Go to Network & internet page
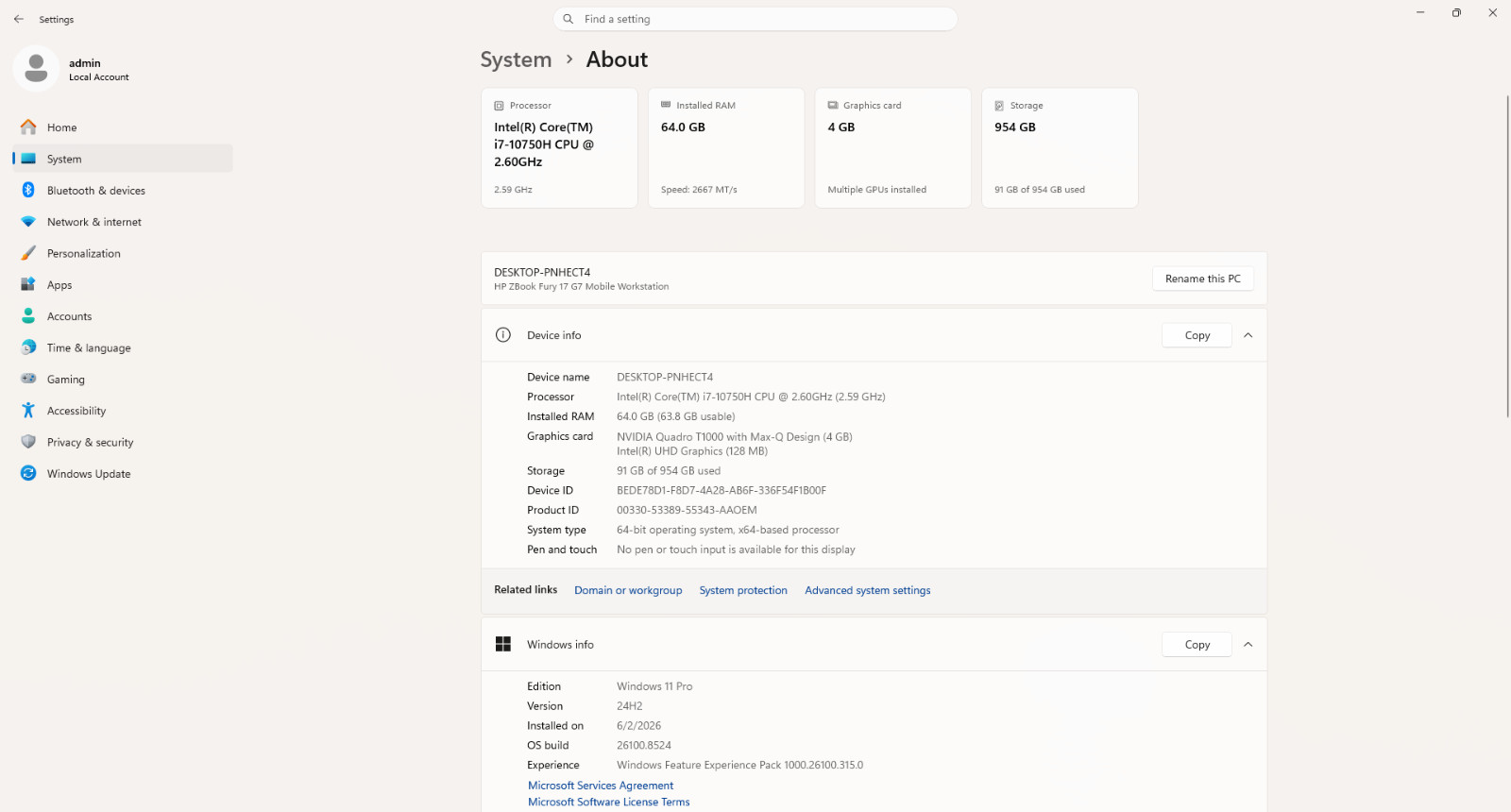Image resolution: width=1511 pixels, height=812 pixels. (x=123, y=222)
